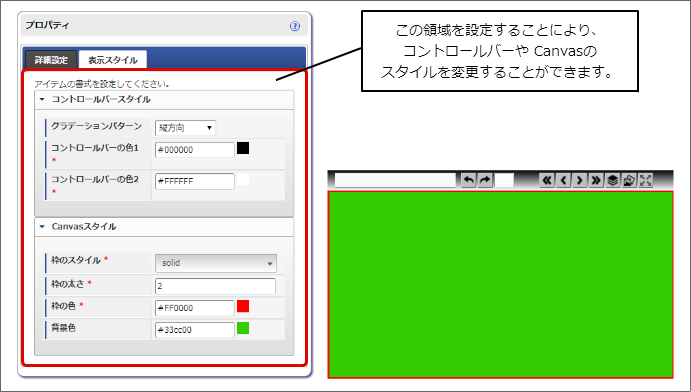Click the プロパティ panel title
The height and width of the screenshot is (392, 691).
[47, 25]
